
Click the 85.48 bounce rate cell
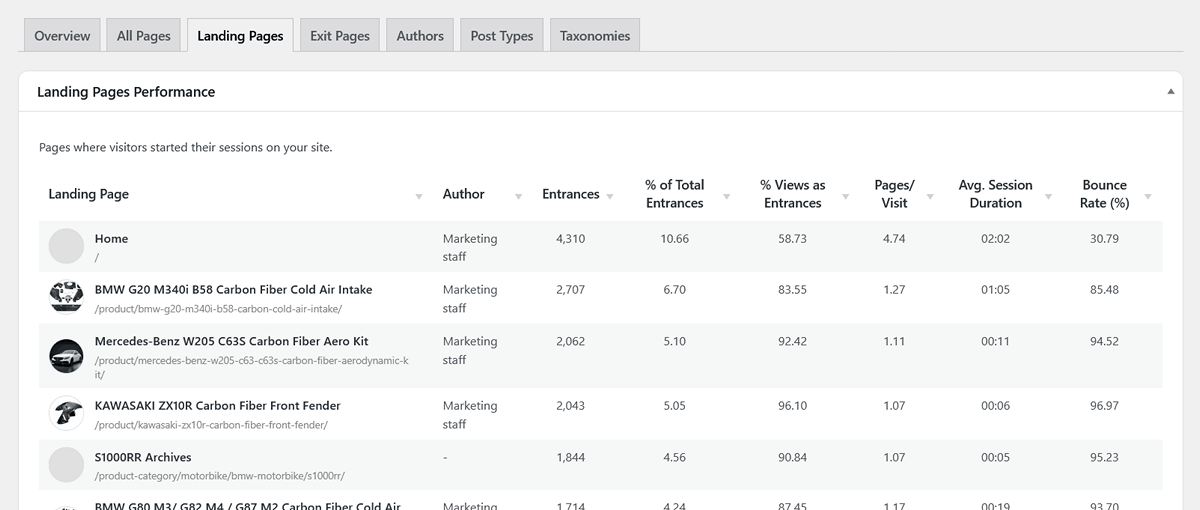[x=1104, y=290]
